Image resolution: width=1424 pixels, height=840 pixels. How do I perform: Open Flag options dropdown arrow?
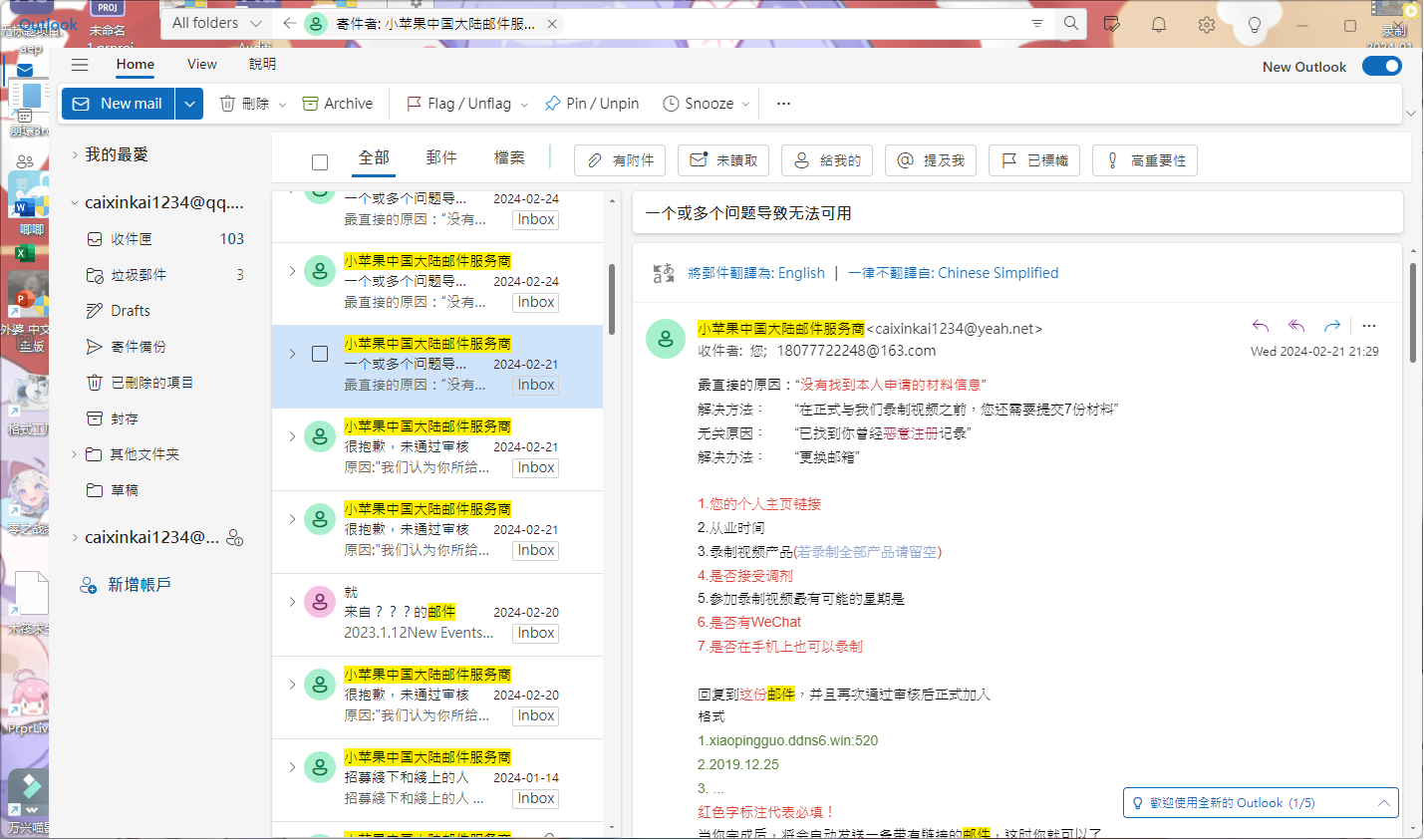[x=524, y=105]
